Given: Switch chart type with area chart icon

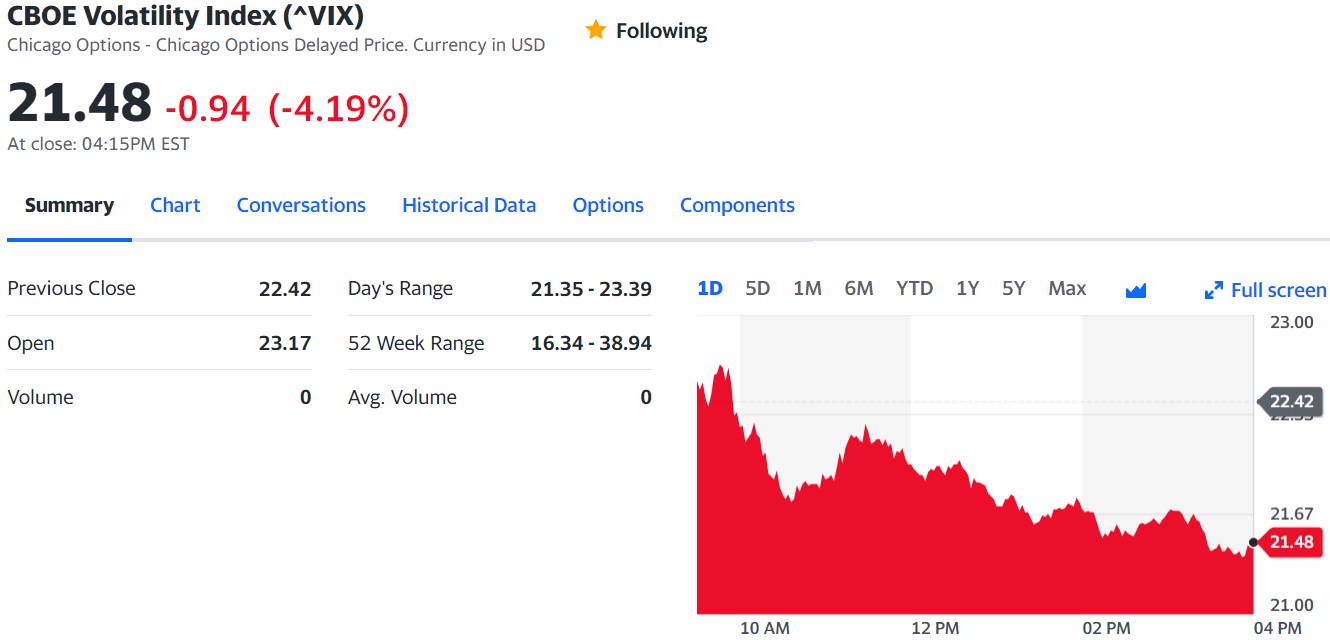Looking at the screenshot, I should point(1135,290).
